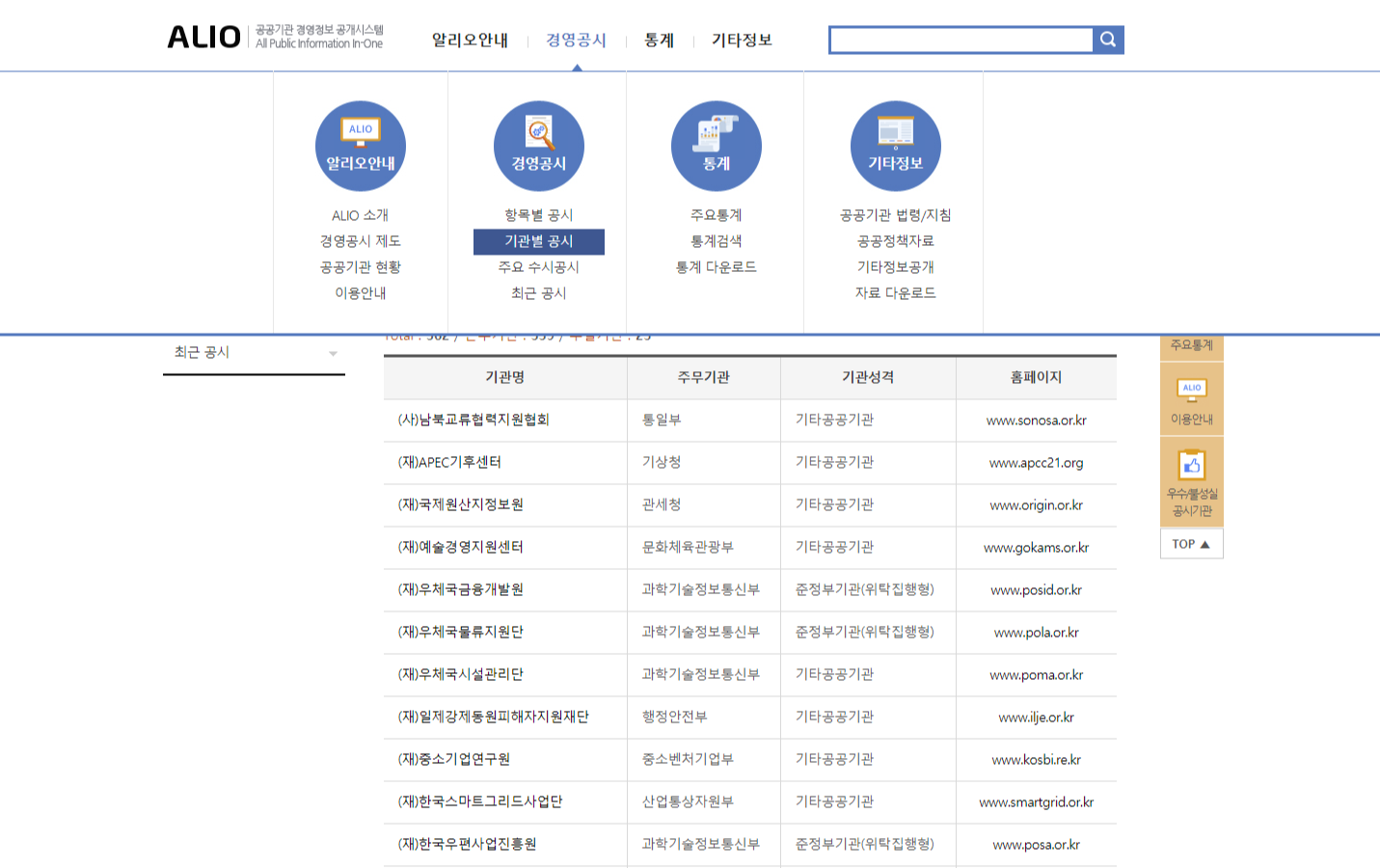Select ALIO 소개 submenu item
The height and width of the screenshot is (868, 1380).
tap(361, 215)
